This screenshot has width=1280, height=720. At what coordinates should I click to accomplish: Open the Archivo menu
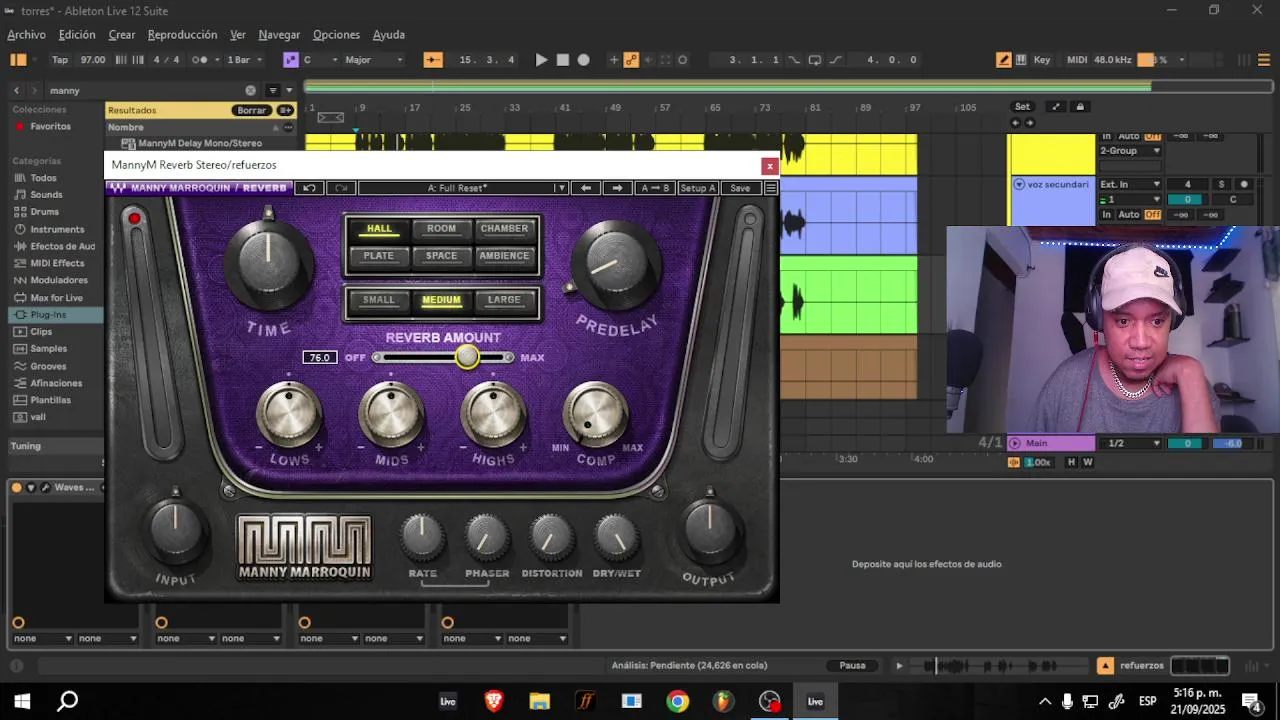(26, 35)
